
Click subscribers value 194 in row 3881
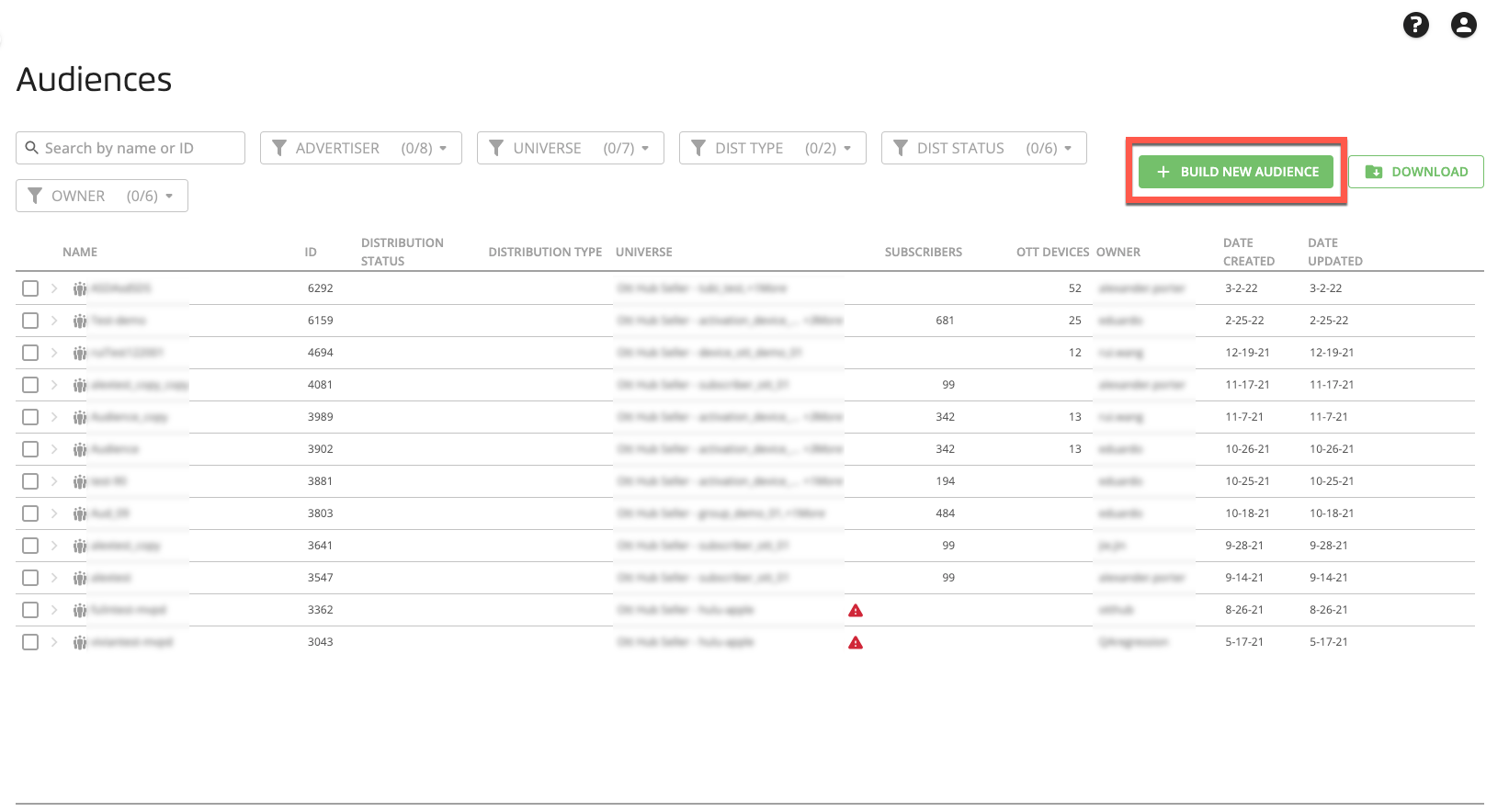pos(946,481)
